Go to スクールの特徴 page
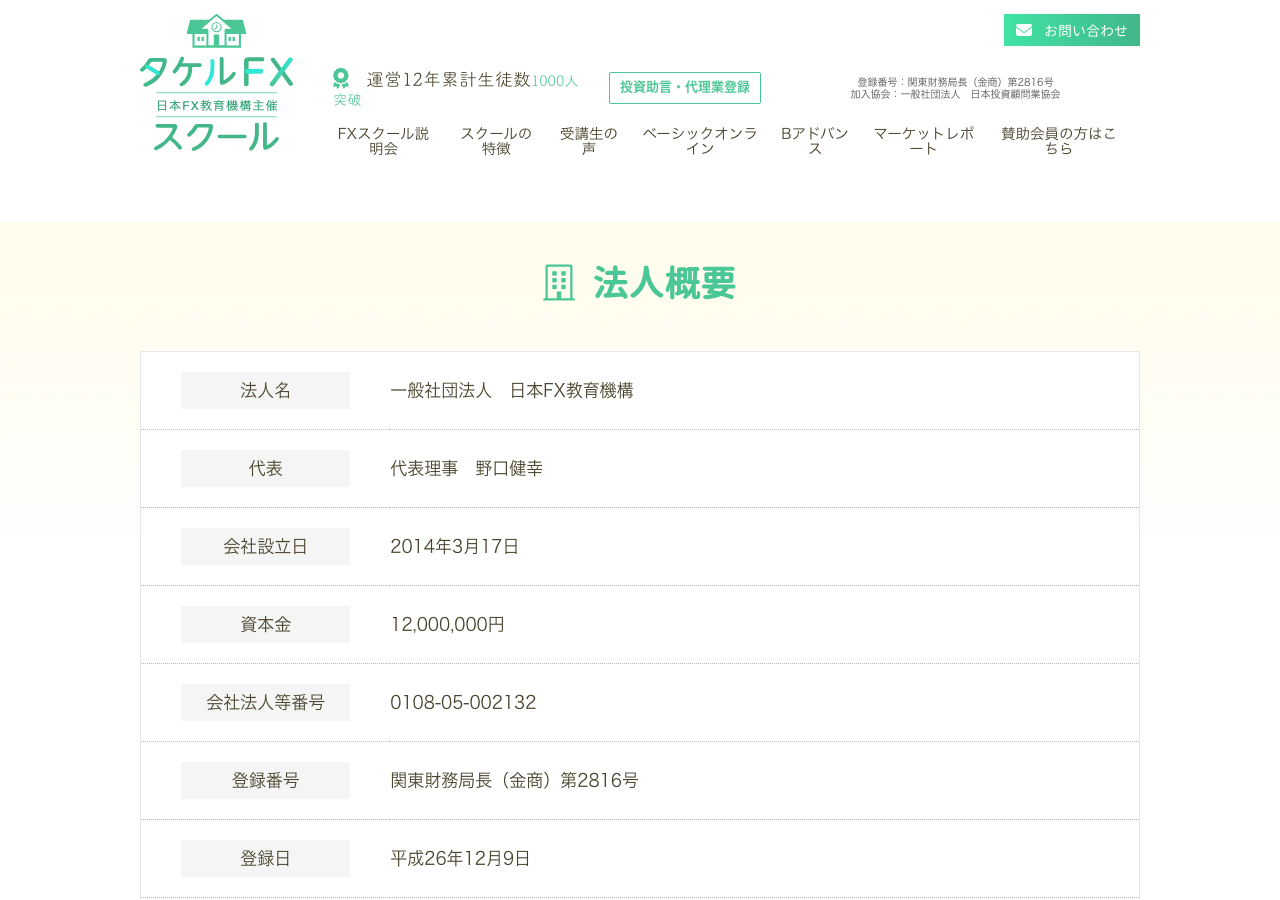This screenshot has height=900, width=1280. (x=496, y=141)
